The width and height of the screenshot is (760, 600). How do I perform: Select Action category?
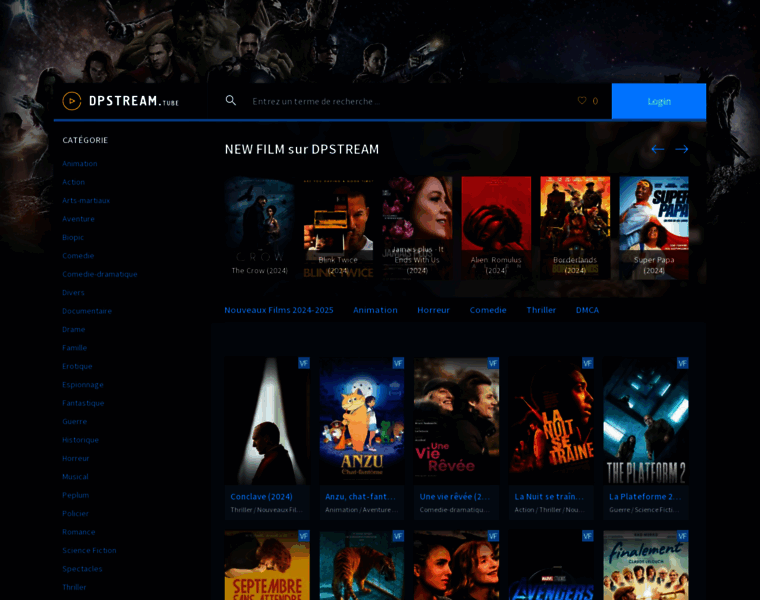tap(73, 182)
